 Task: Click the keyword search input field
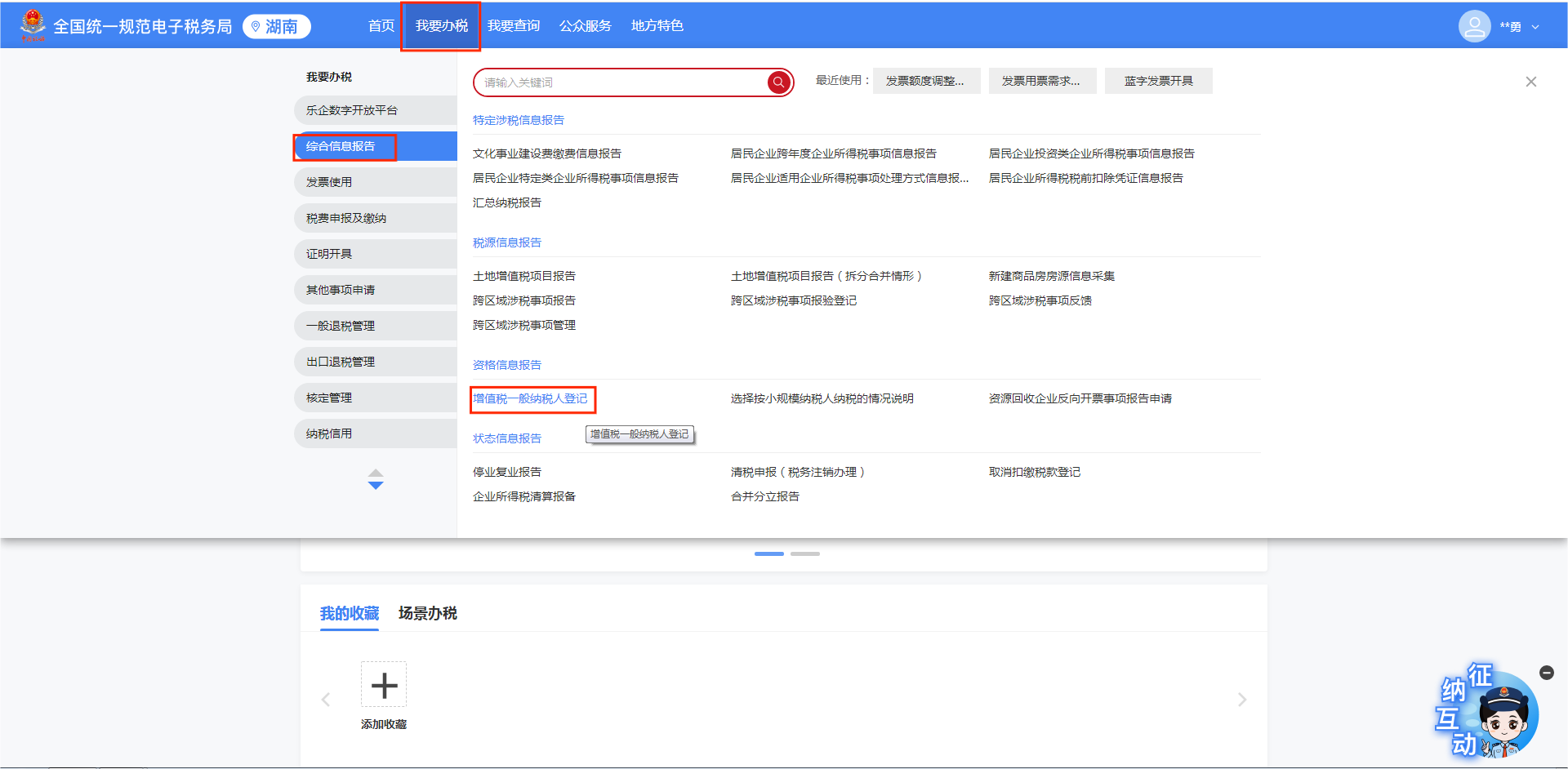point(621,82)
